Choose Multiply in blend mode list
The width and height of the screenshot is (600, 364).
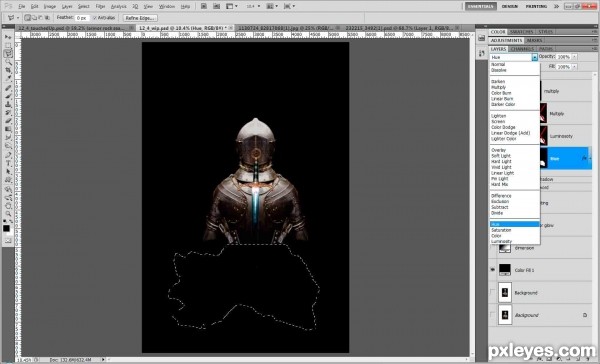(x=499, y=87)
